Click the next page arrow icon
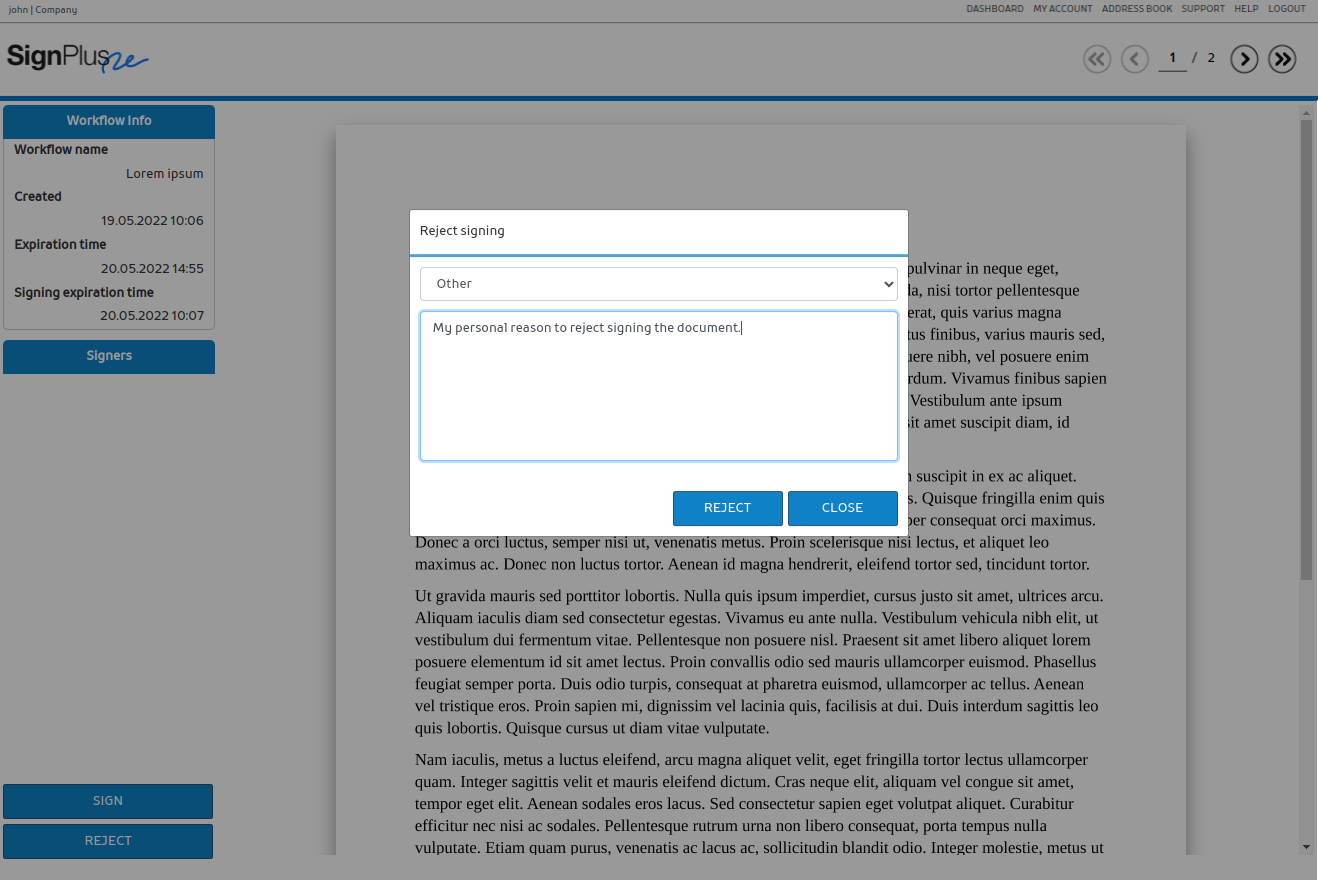 click(x=1244, y=59)
